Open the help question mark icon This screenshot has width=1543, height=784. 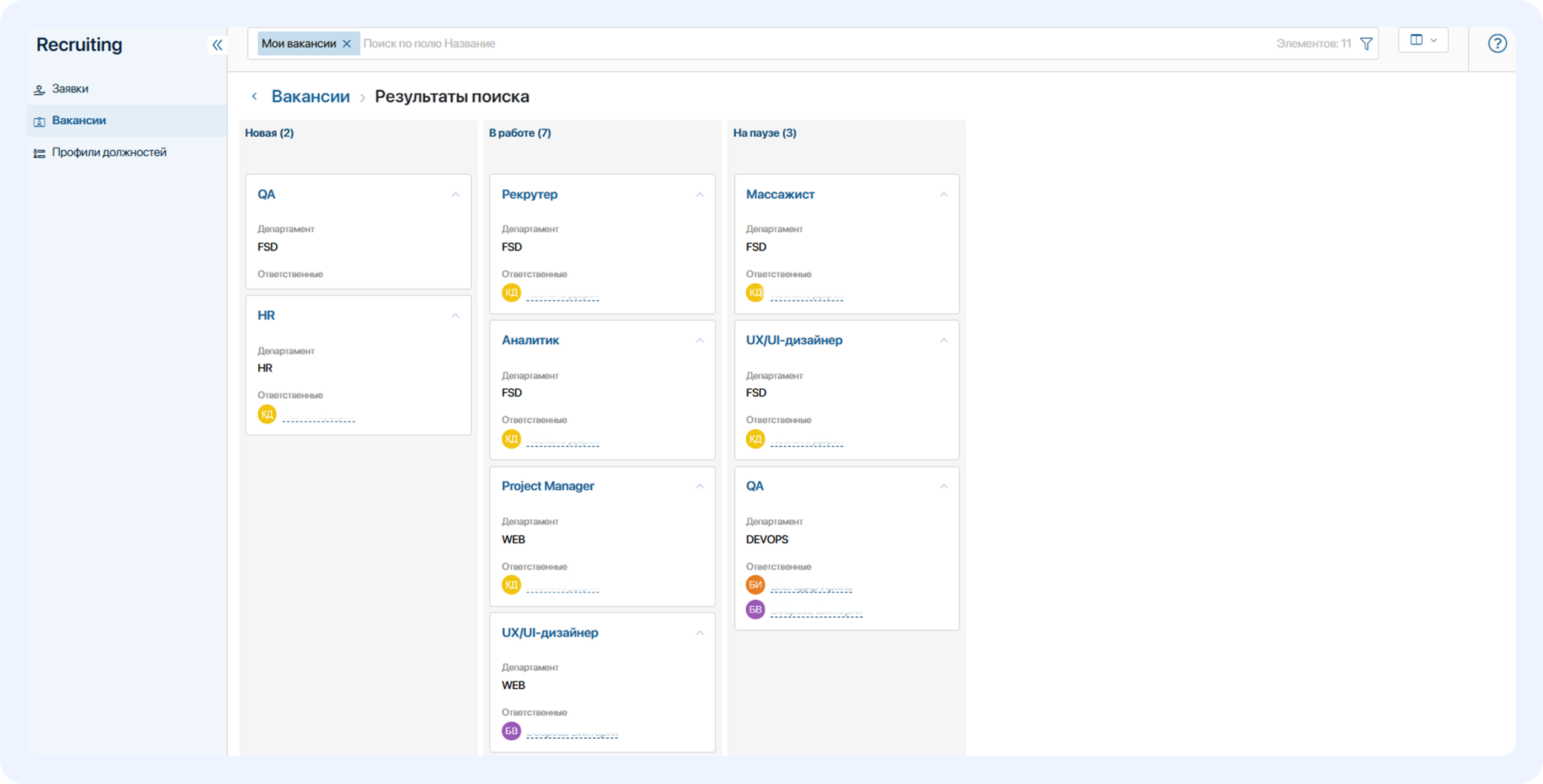click(x=1497, y=44)
